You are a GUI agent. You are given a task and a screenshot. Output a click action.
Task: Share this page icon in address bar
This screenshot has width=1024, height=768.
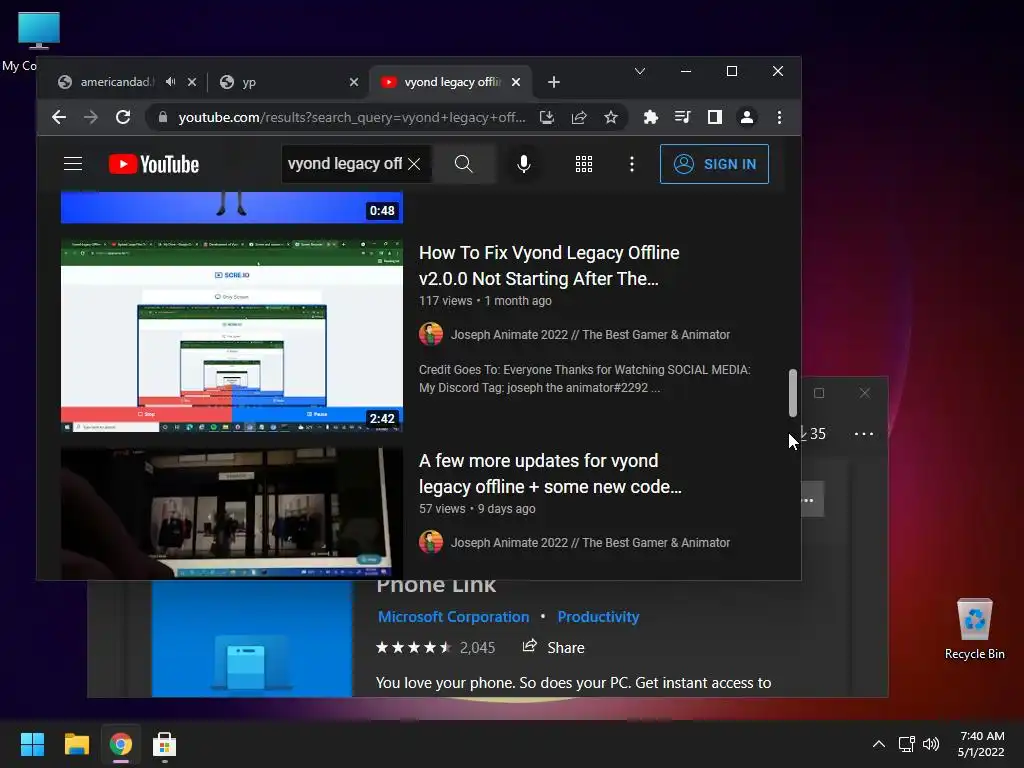[579, 117]
